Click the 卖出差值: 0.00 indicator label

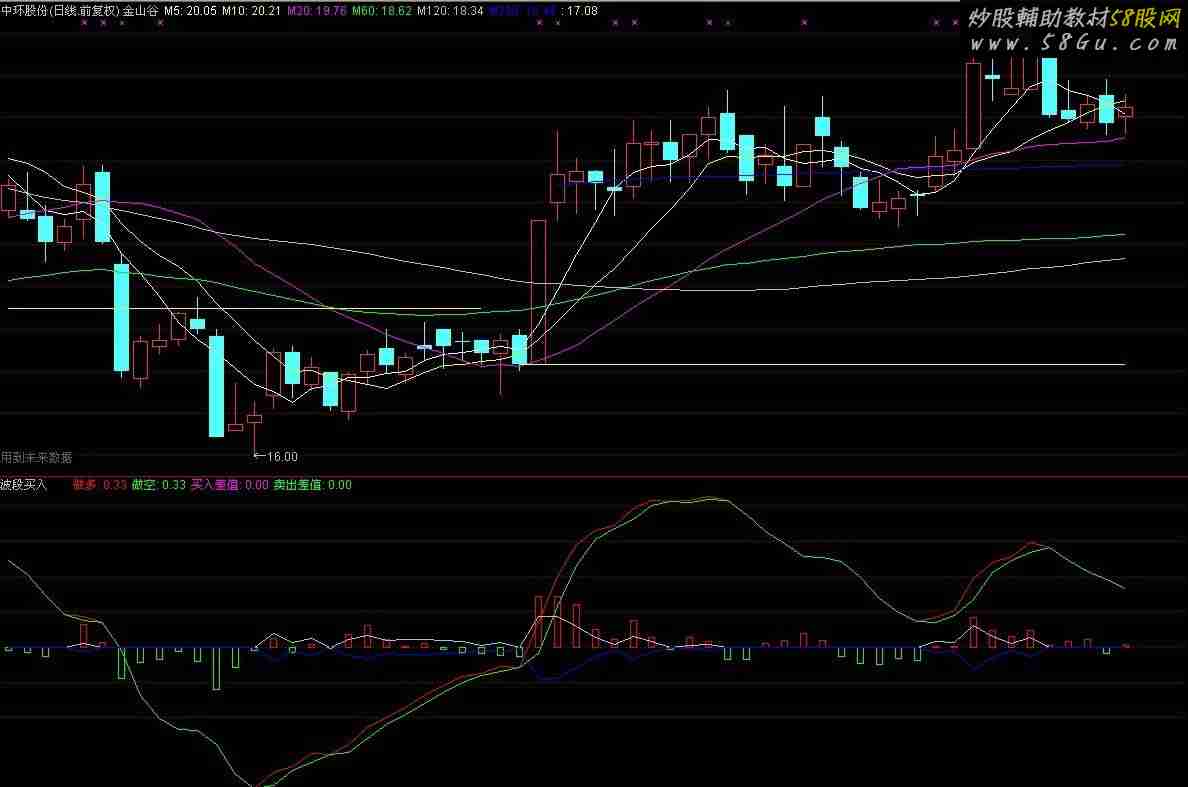(x=313, y=485)
